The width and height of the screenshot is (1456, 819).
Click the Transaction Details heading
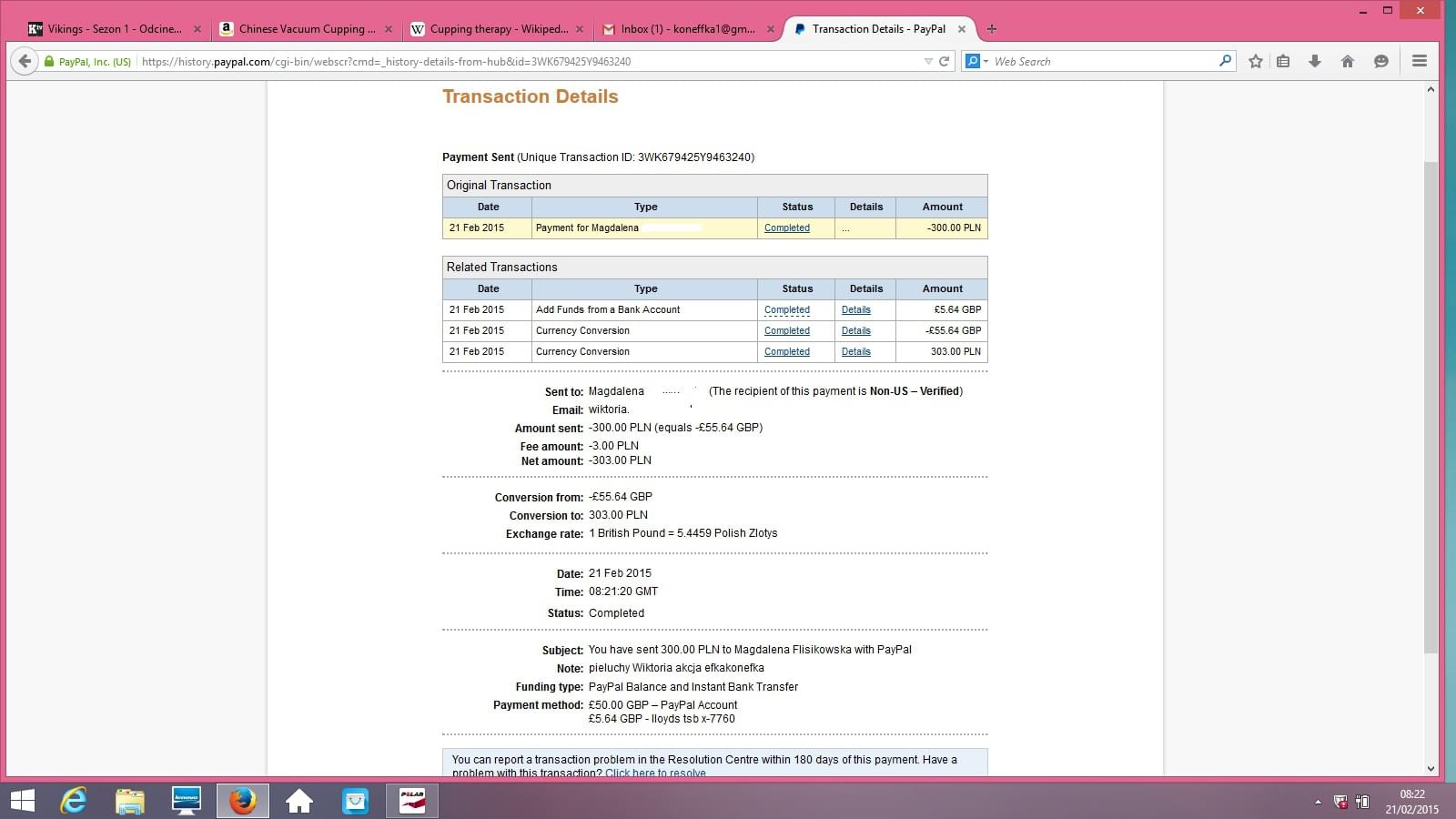(531, 96)
